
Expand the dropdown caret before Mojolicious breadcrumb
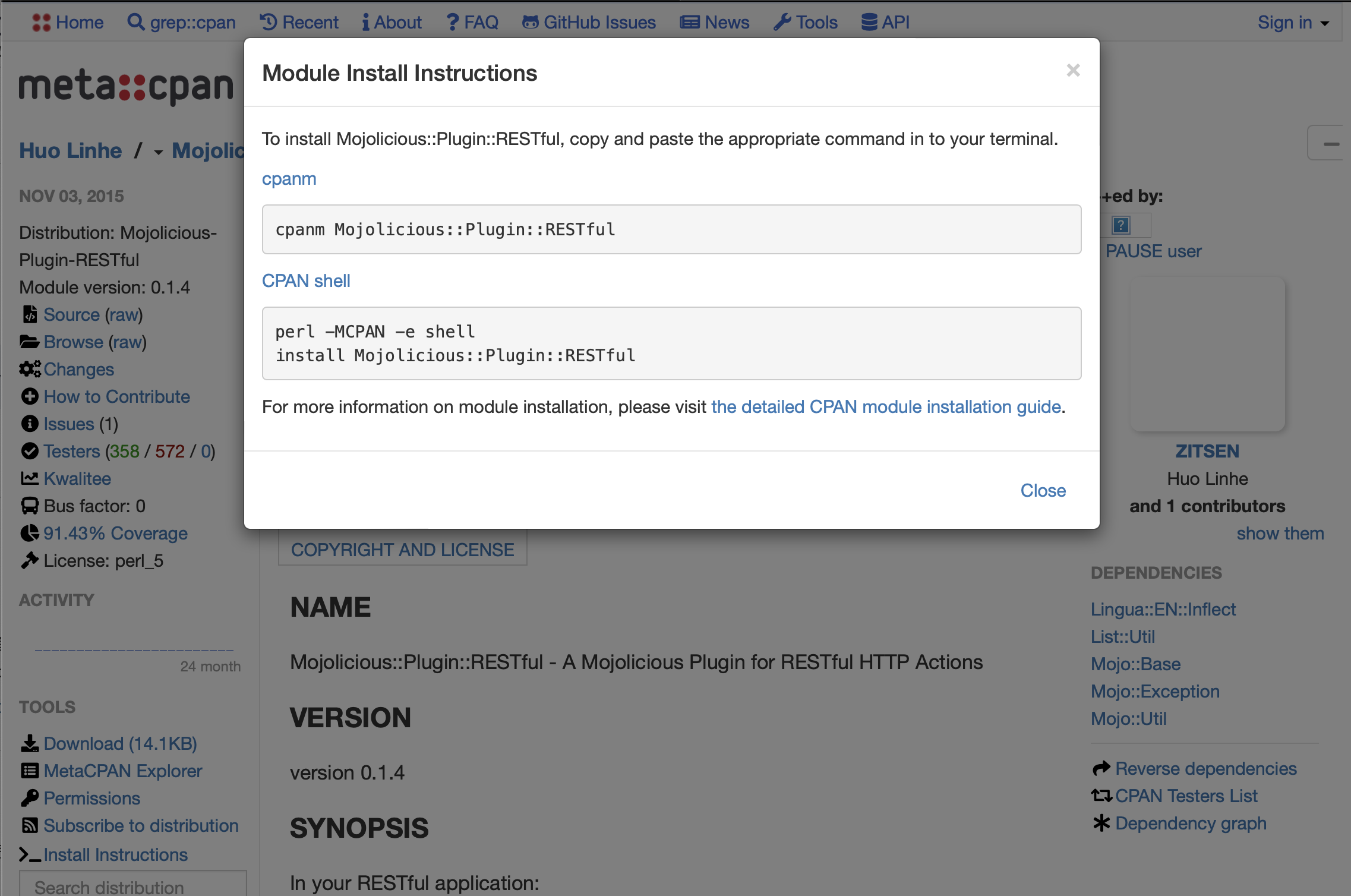click(158, 153)
